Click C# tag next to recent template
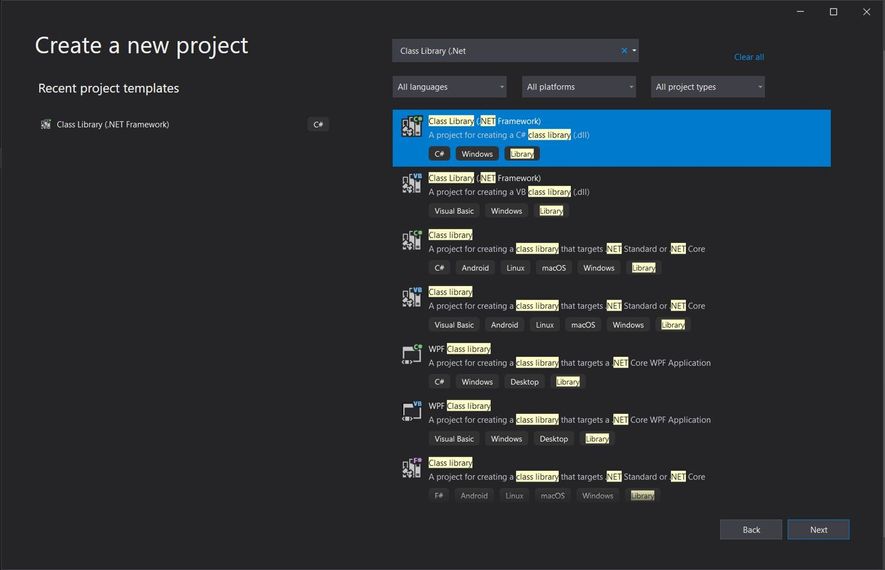The image size is (885, 570). coord(318,124)
